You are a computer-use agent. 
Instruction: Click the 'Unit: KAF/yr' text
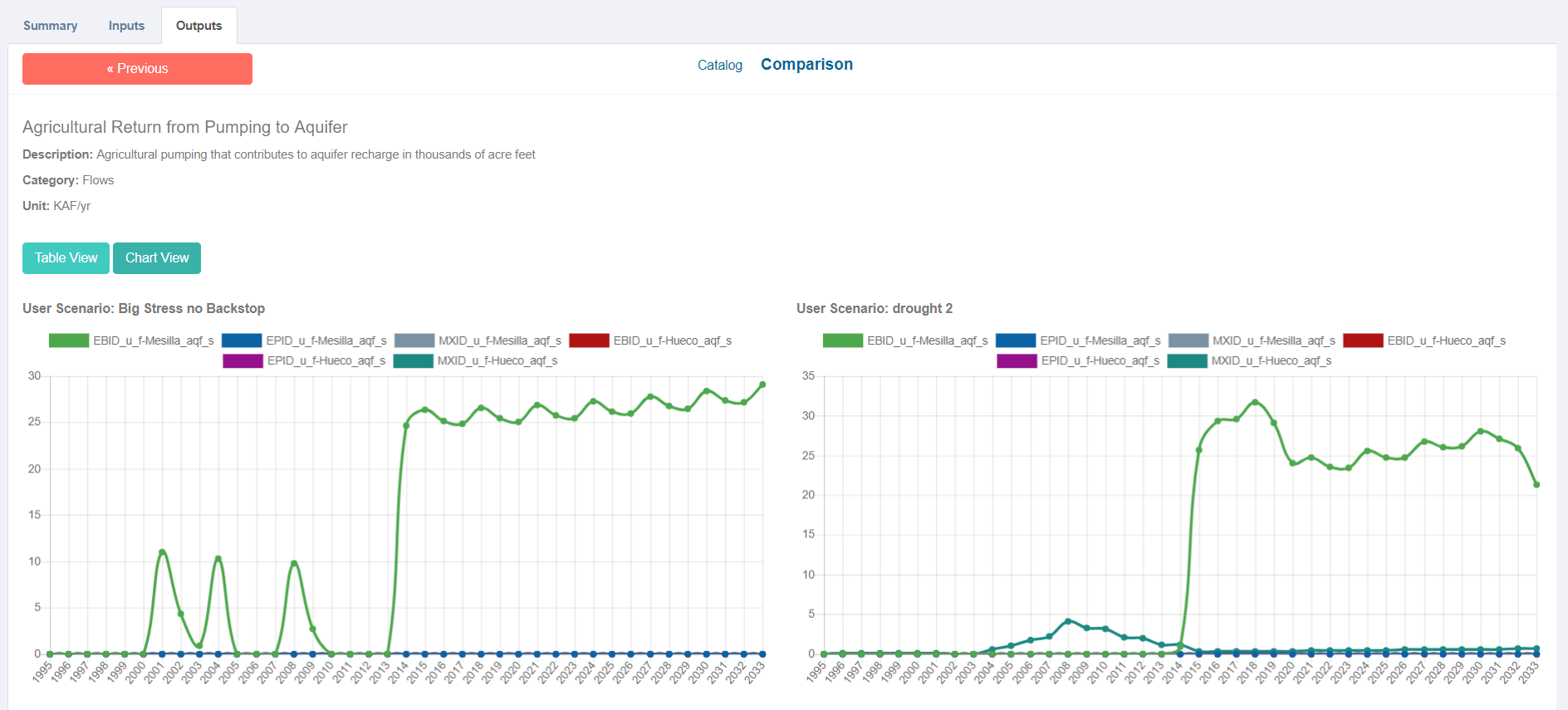pyautogui.click(x=56, y=206)
